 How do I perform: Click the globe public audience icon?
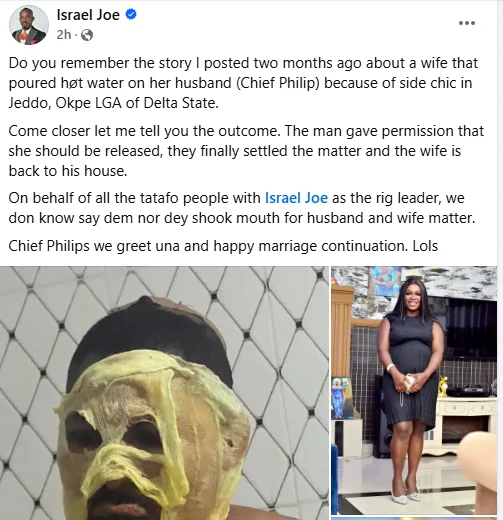[87, 35]
